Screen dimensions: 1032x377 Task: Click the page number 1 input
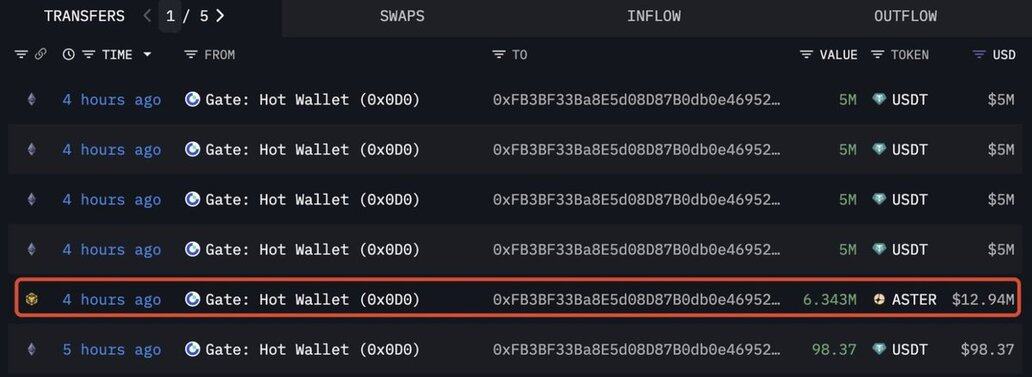click(x=170, y=16)
